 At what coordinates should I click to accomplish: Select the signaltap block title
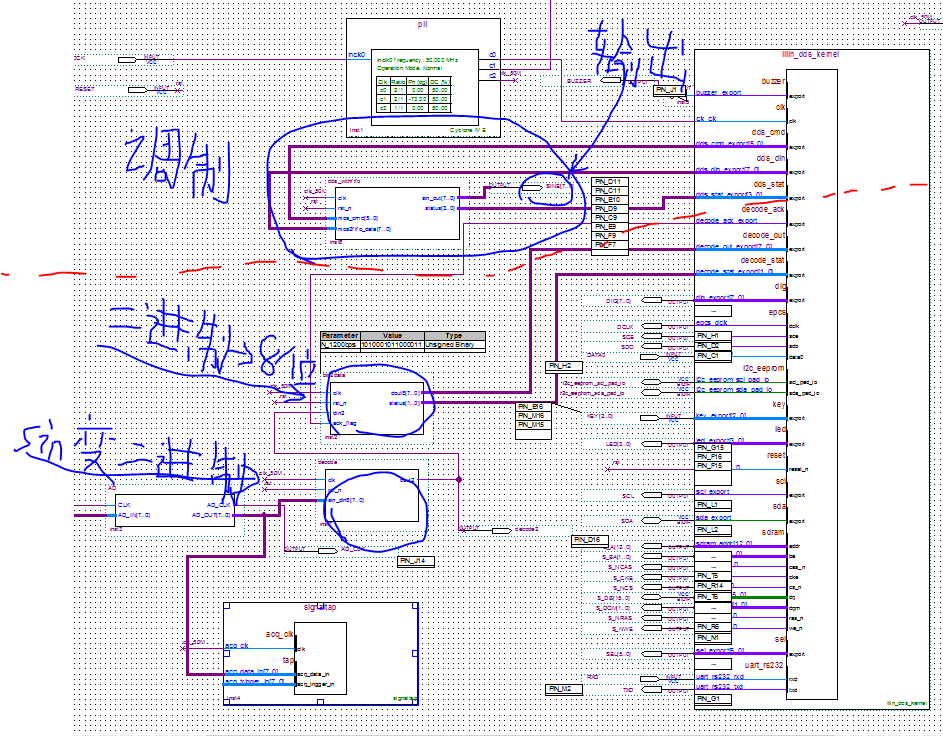[x=320, y=607]
